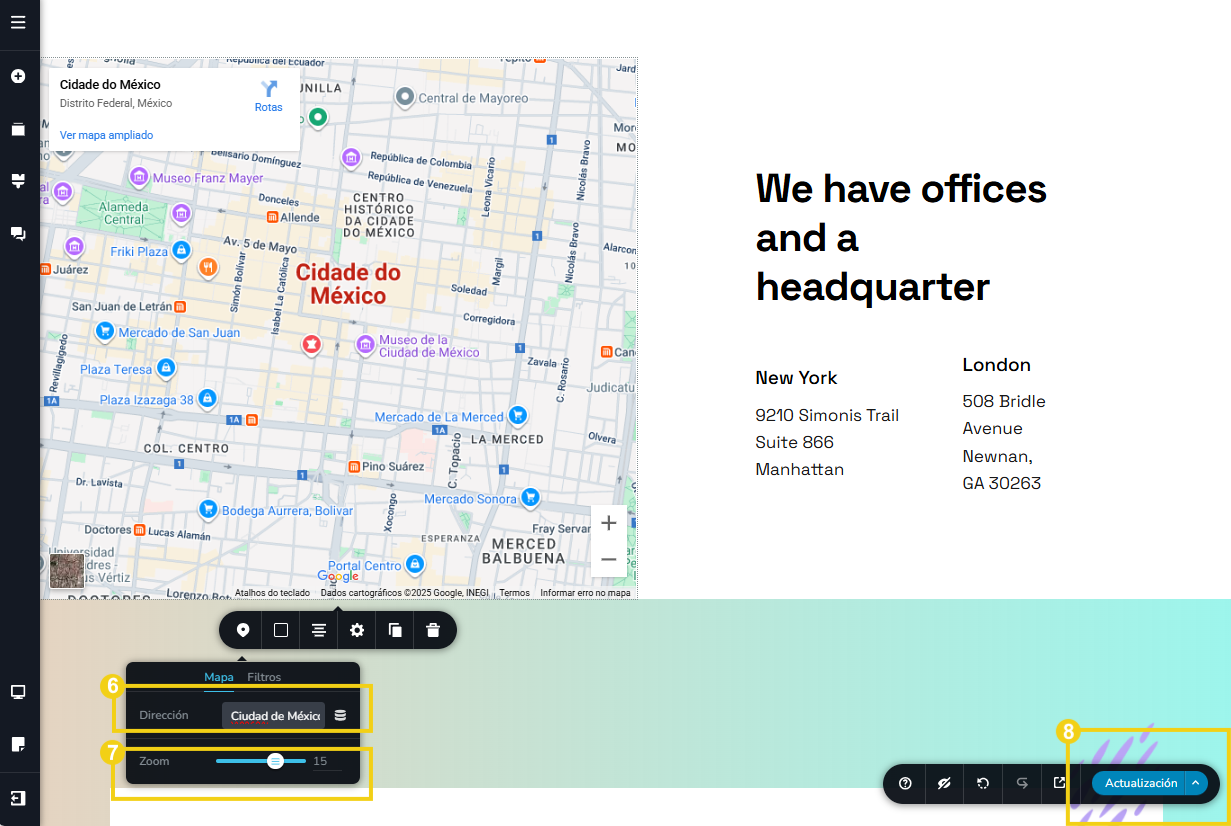Zoom in the map with plus button

click(608, 523)
